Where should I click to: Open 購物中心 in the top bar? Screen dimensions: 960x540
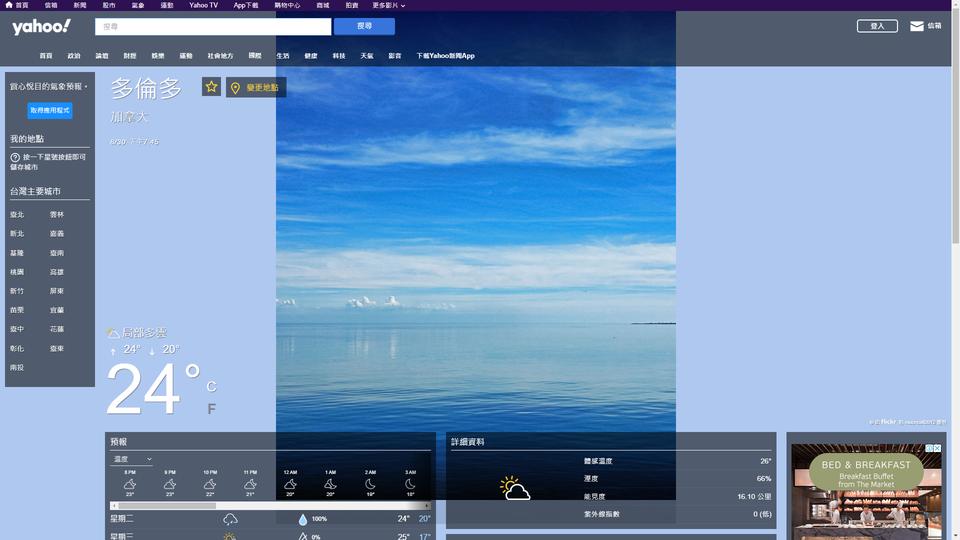(287, 5)
